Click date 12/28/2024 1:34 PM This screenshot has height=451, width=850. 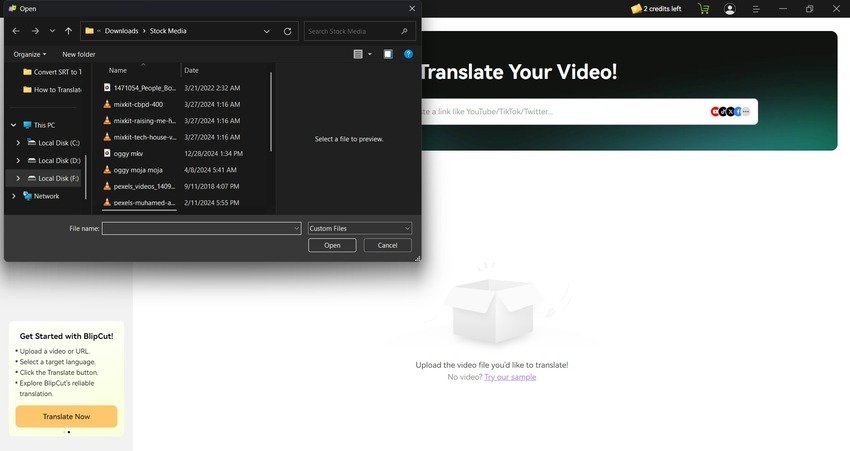(214, 153)
